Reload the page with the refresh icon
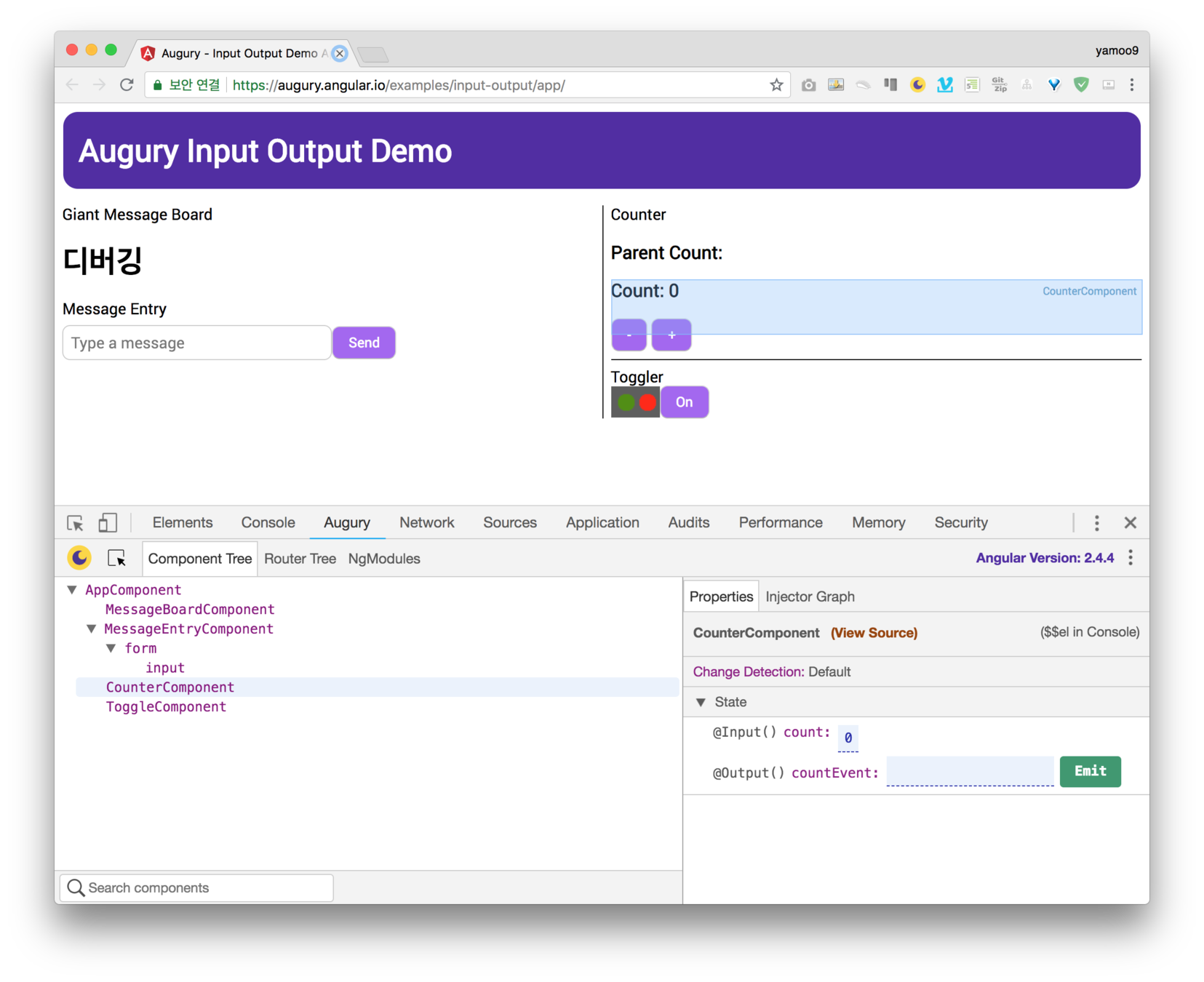This screenshot has width=1204, height=982. click(127, 85)
